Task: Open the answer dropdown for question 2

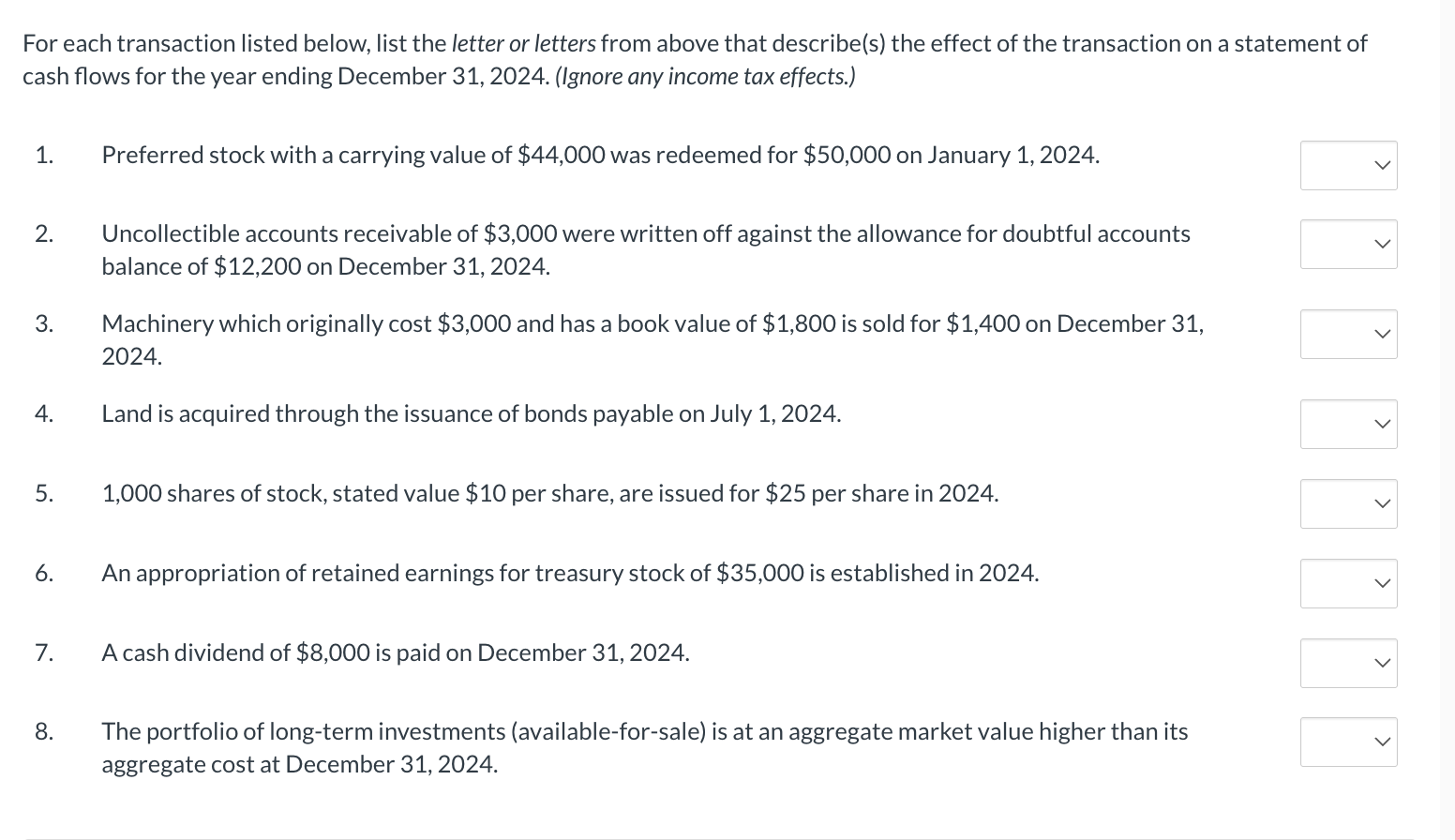Action: [1348, 244]
